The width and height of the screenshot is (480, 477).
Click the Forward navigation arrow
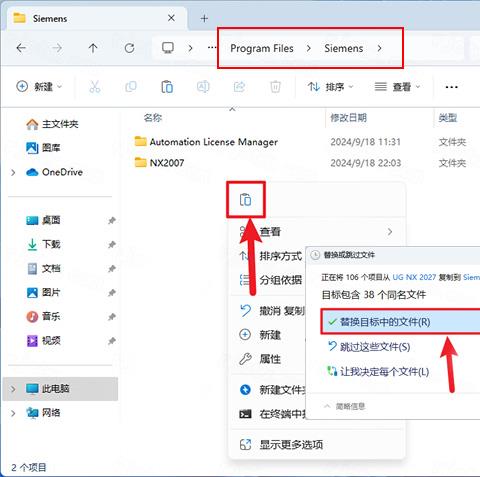pyautogui.click(x=57, y=48)
